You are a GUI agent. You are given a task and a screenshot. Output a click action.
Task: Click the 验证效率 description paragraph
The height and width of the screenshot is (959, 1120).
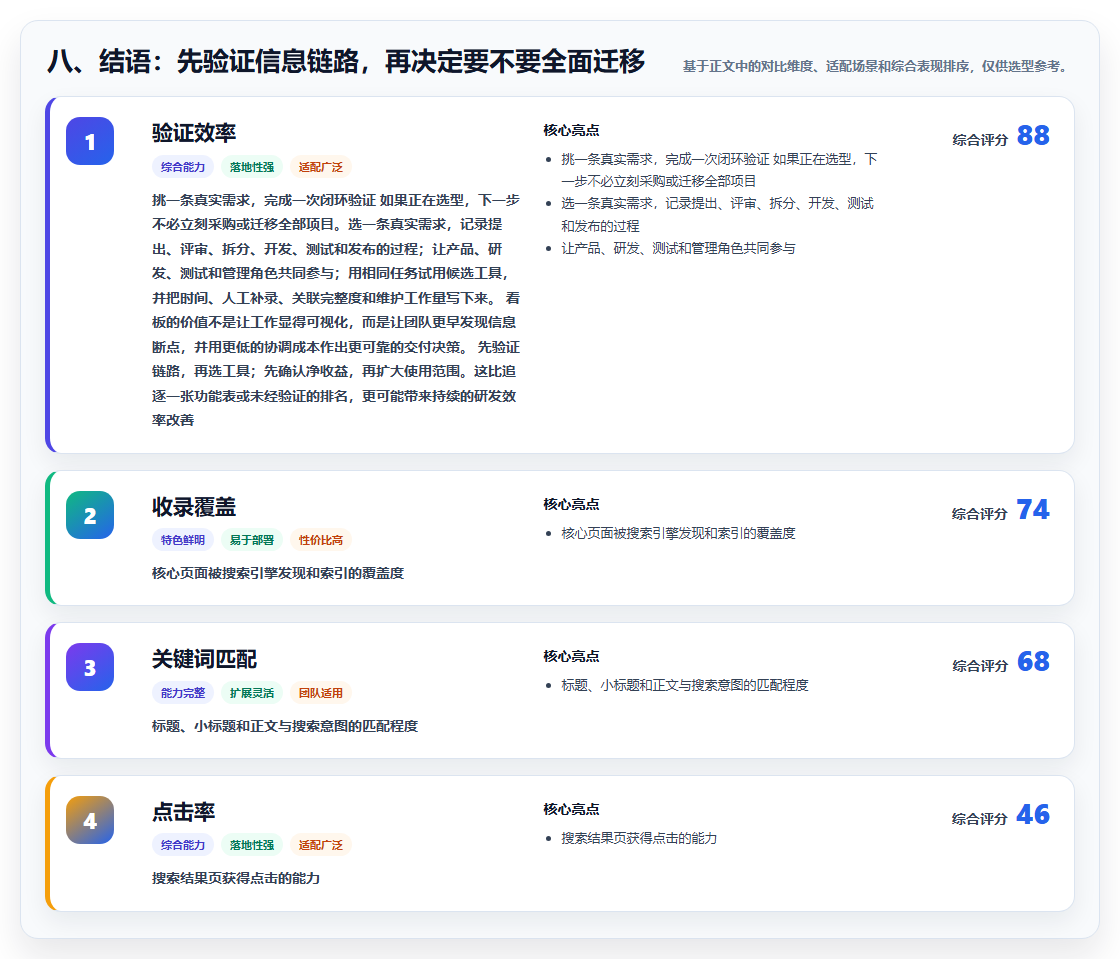click(x=336, y=310)
